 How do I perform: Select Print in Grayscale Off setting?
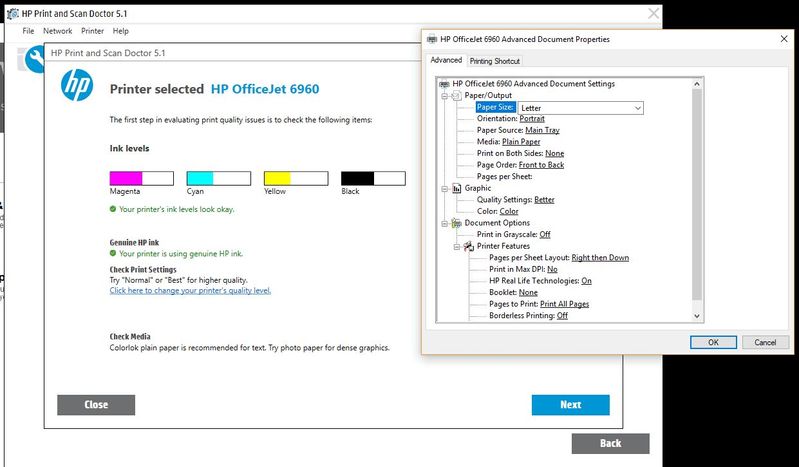(x=514, y=235)
